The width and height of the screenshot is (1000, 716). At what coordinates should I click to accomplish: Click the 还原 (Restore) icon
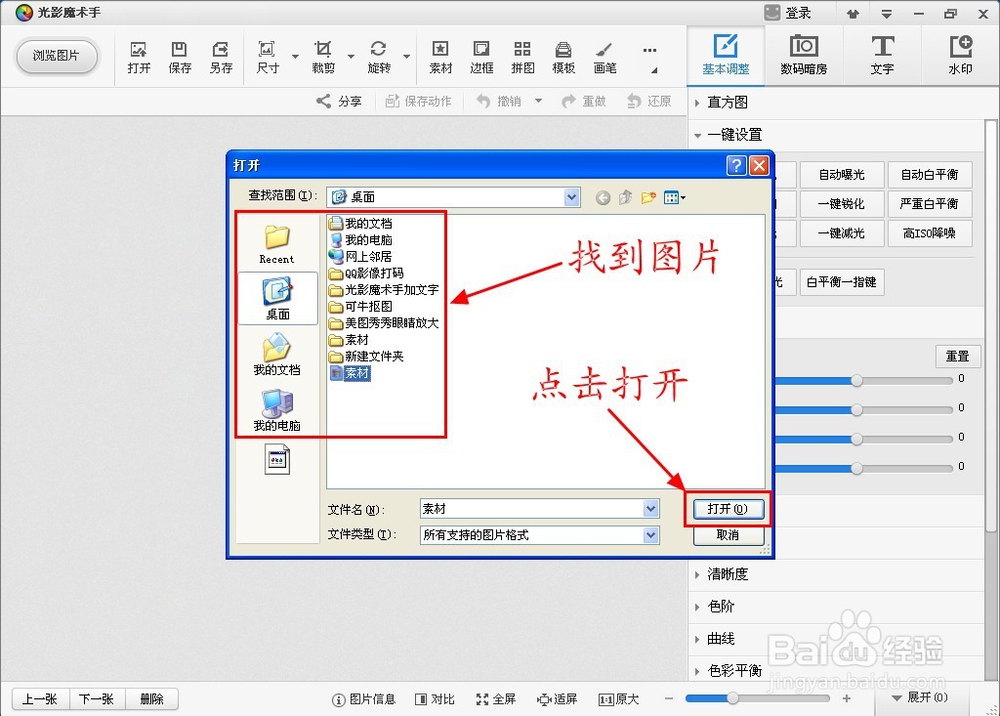pyautogui.click(x=649, y=101)
